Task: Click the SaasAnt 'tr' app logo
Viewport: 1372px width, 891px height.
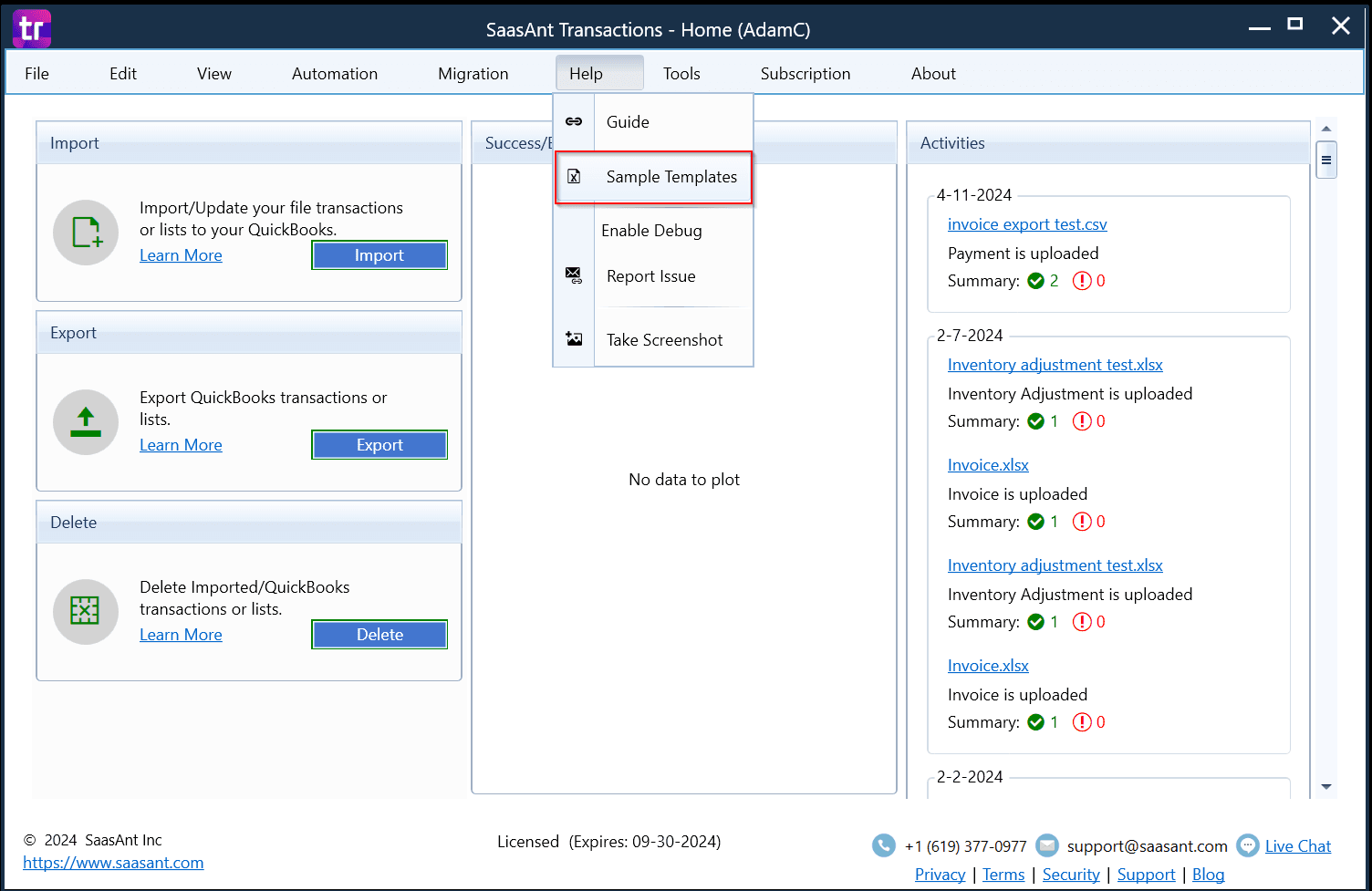Action: (x=31, y=28)
